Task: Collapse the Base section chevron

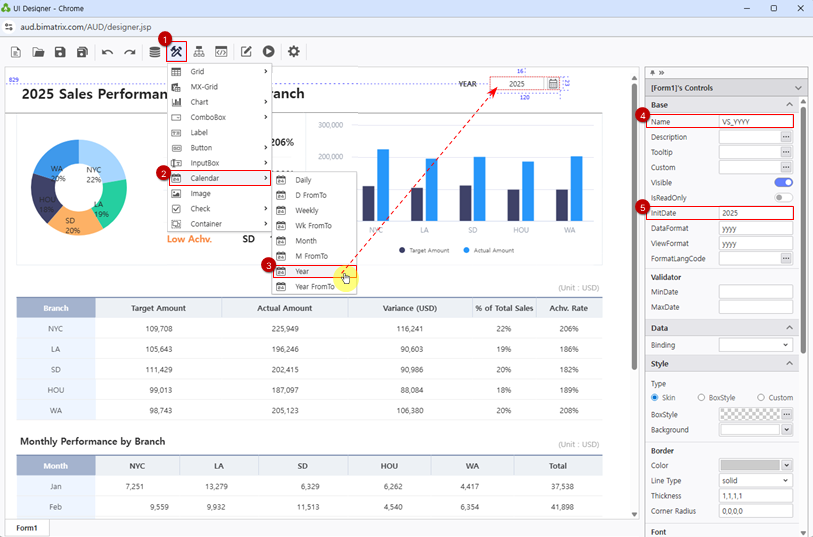Action: tap(789, 104)
